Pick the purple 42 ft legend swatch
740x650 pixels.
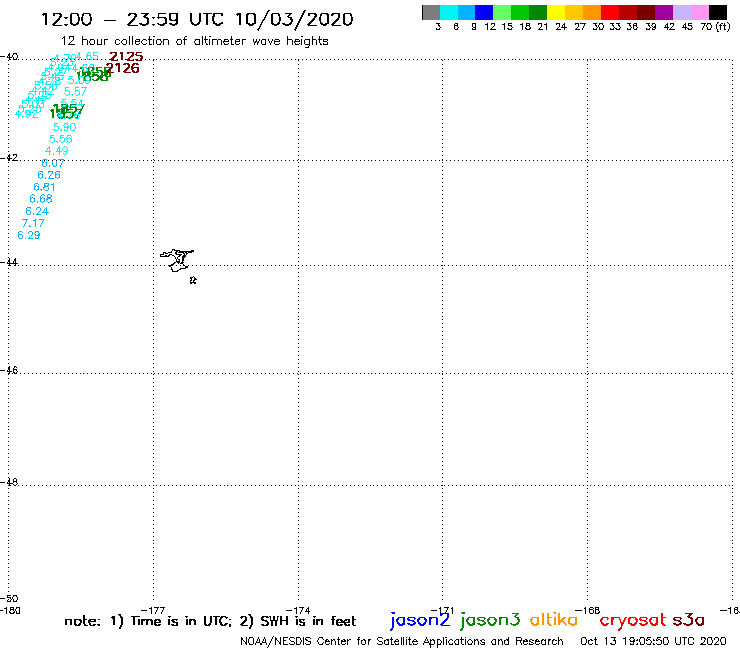point(664,12)
